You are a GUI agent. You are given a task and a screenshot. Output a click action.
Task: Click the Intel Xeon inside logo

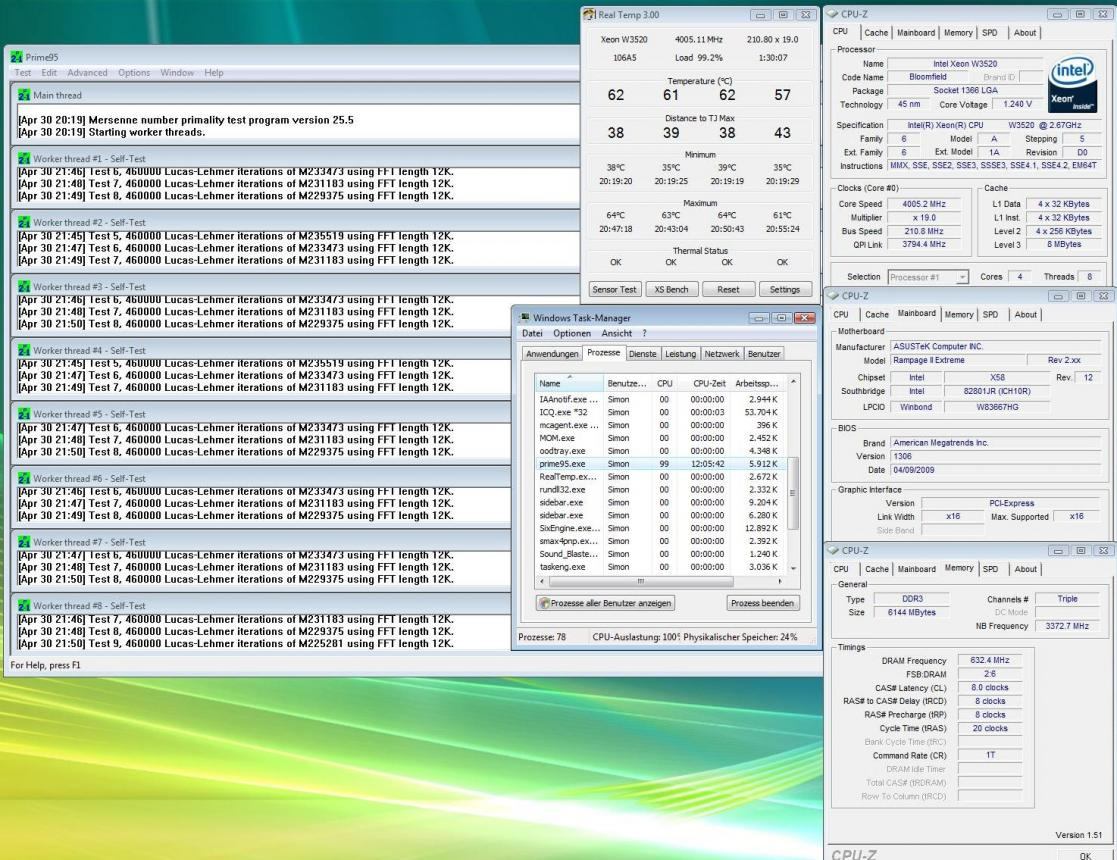1072,84
